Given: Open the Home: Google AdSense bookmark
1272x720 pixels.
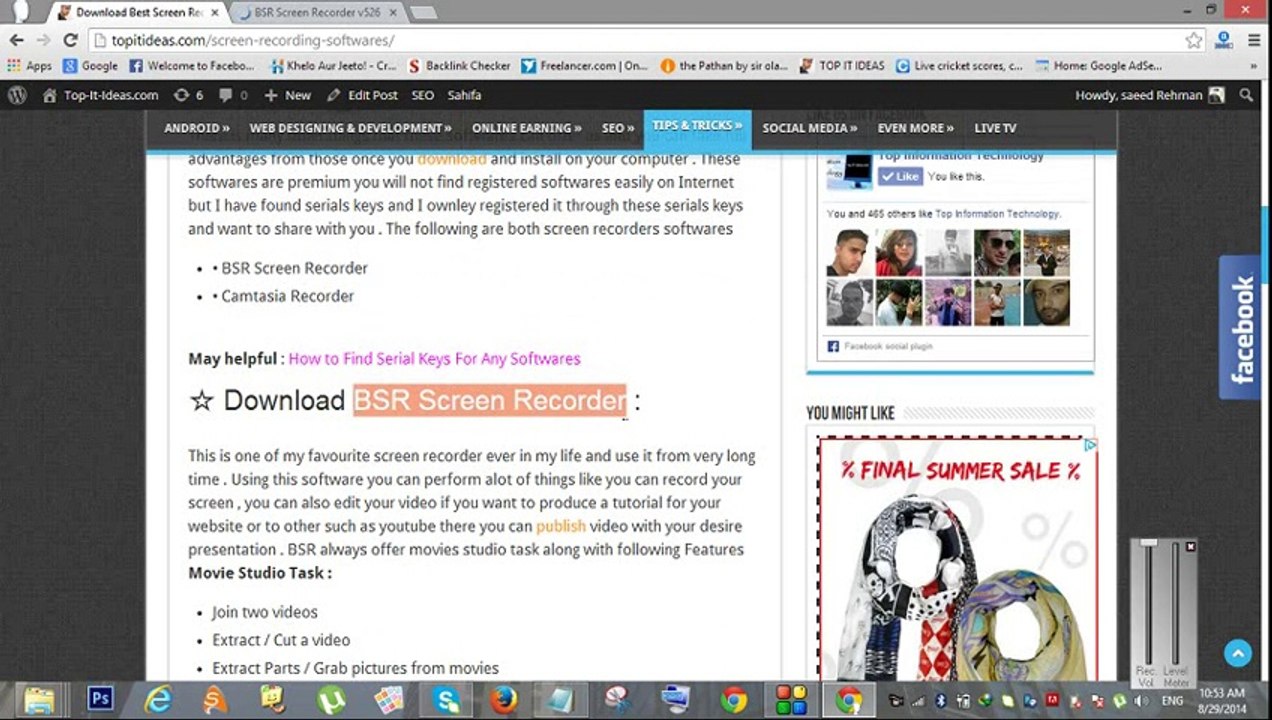Looking at the screenshot, I should [x=1099, y=66].
